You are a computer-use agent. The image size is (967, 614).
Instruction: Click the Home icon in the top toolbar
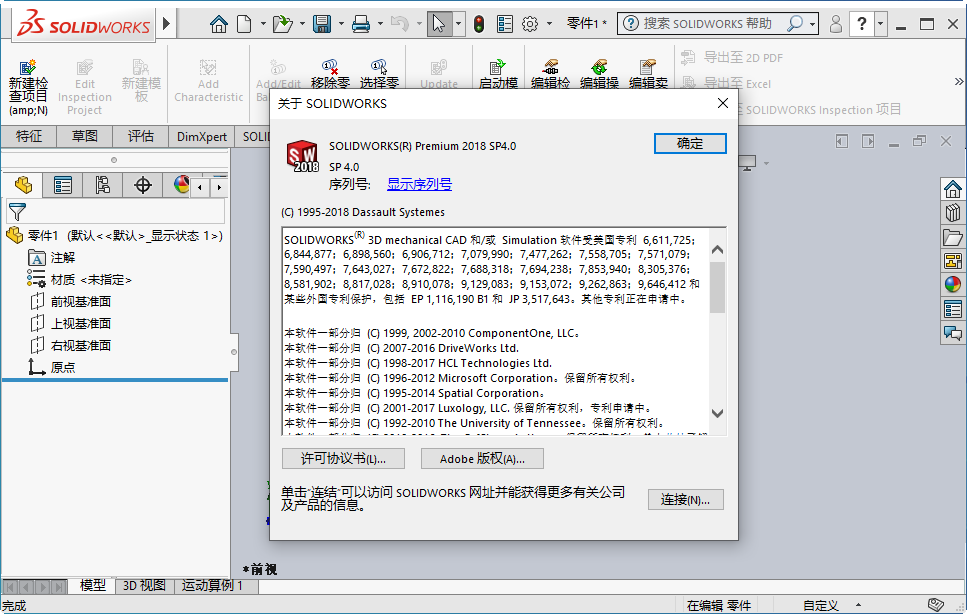pyautogui.click(x=218, y=24)
